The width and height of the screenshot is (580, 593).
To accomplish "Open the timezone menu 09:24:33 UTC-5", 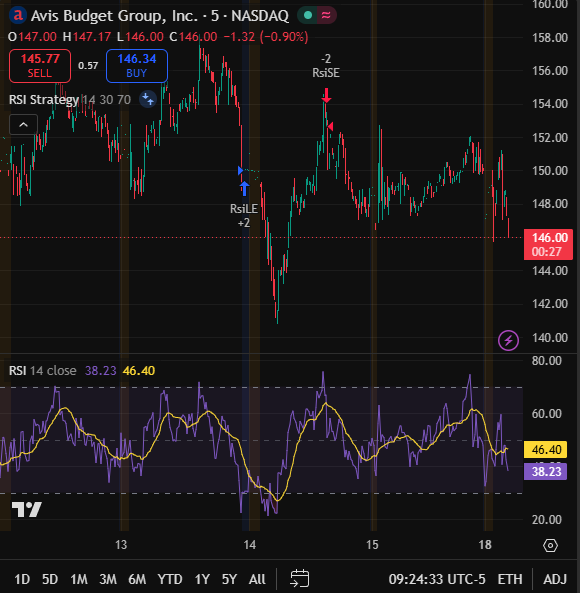I will 437,579.
